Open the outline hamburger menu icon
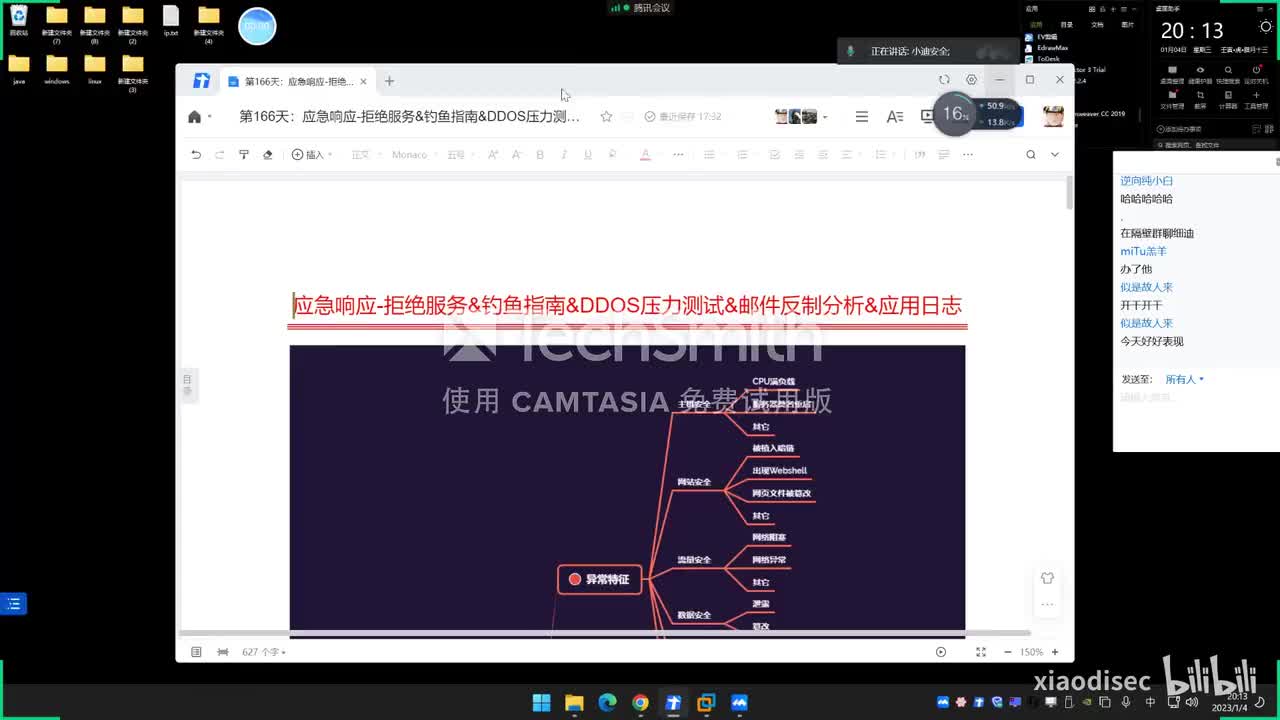This screenshot has height=720, width=1280. click(x=862, y=117)
